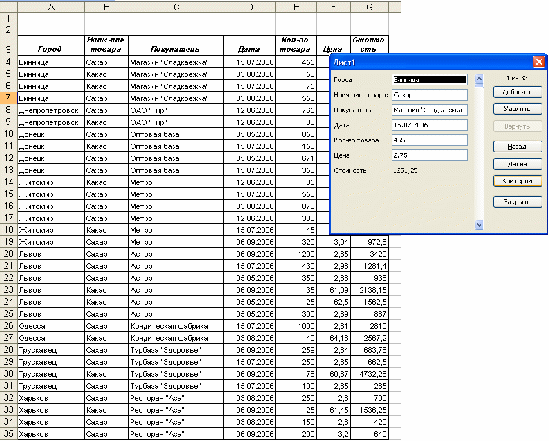The height and width of the screenshot is (441, 549).
Task: Click Днепропетровск cell in row 8
Action: coord(51,110)
